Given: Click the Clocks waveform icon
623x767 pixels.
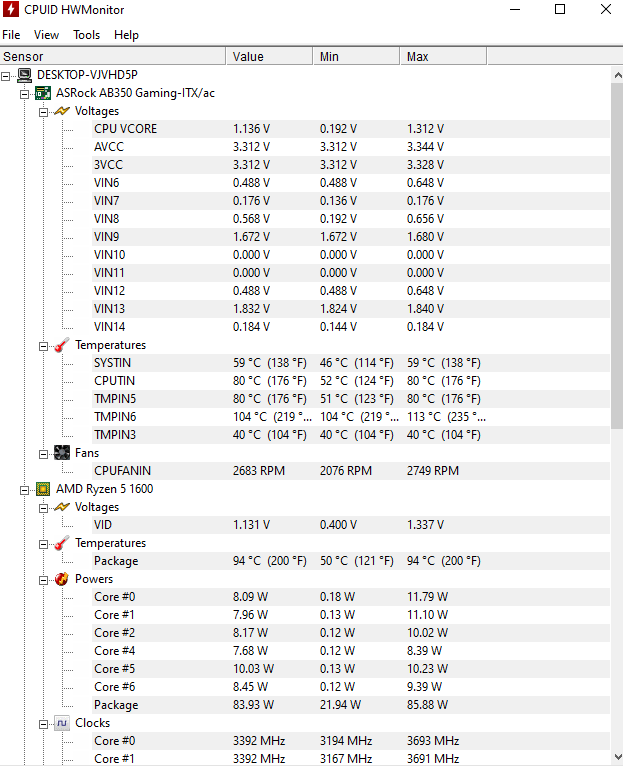Looking at the screenshot, I should 62,723.
